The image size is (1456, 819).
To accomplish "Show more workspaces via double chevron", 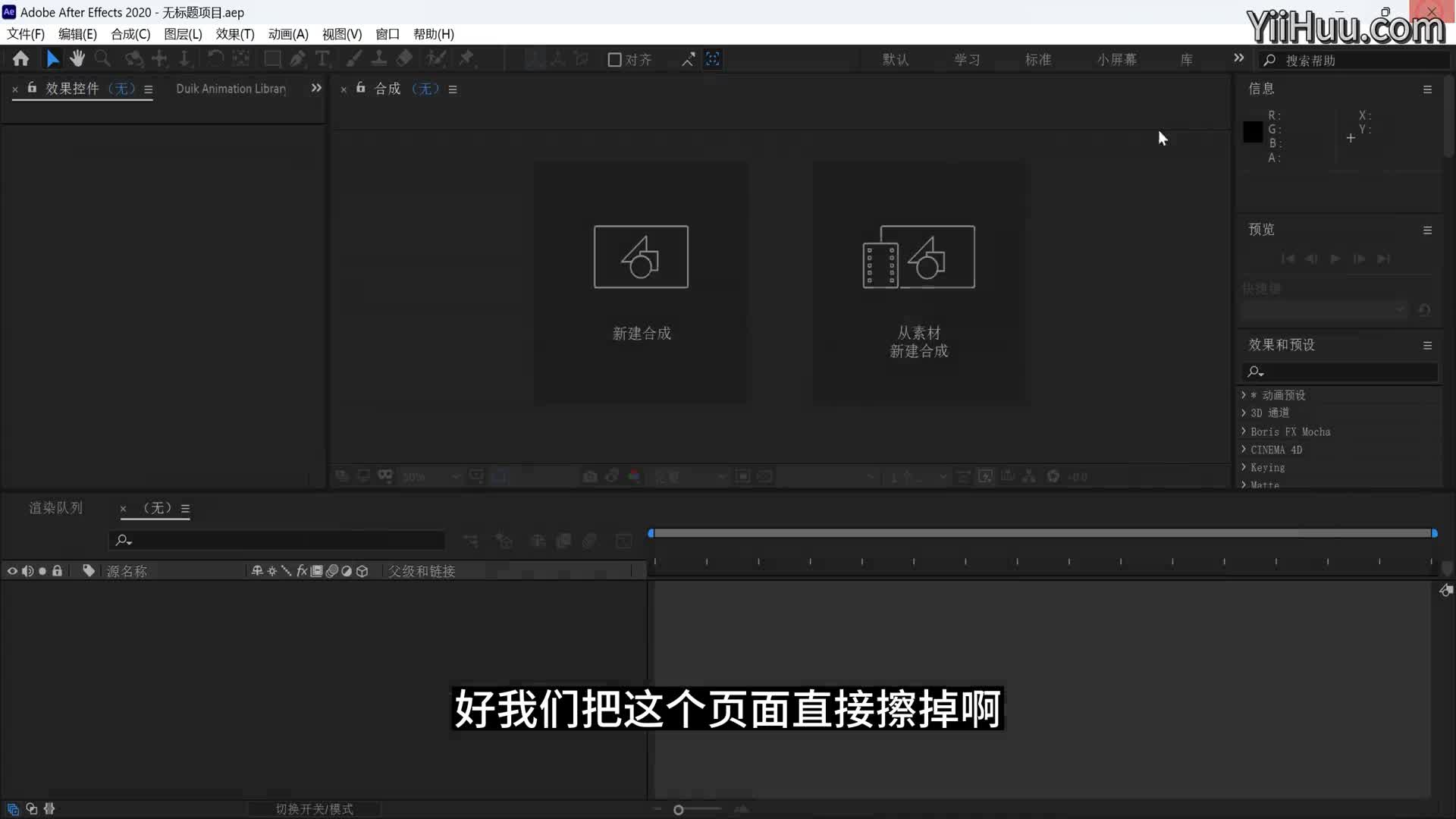I will tap(1238, 58).
